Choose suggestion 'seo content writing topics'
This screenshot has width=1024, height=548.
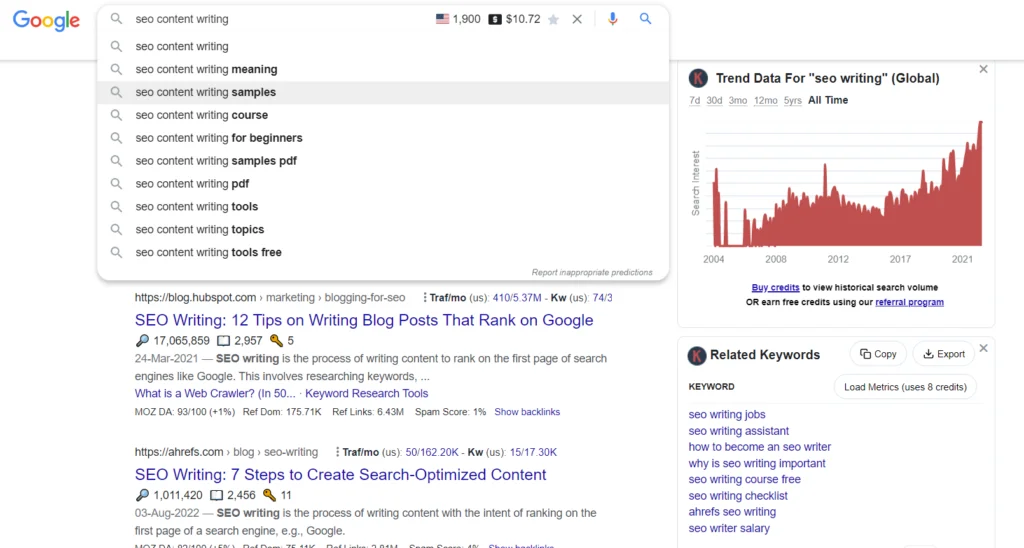383,229
